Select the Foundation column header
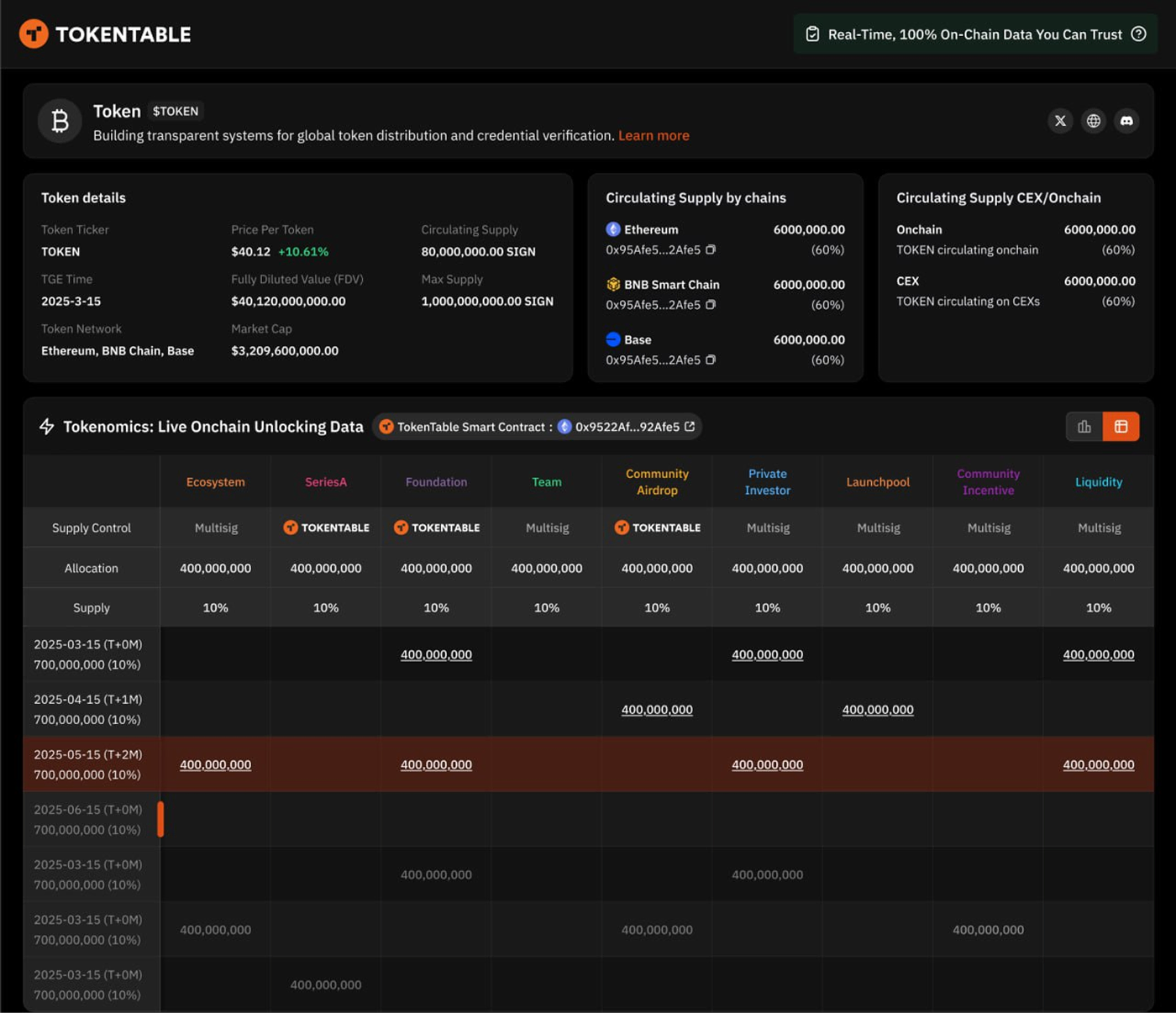 pyautogui.click(x=436, y=482)
